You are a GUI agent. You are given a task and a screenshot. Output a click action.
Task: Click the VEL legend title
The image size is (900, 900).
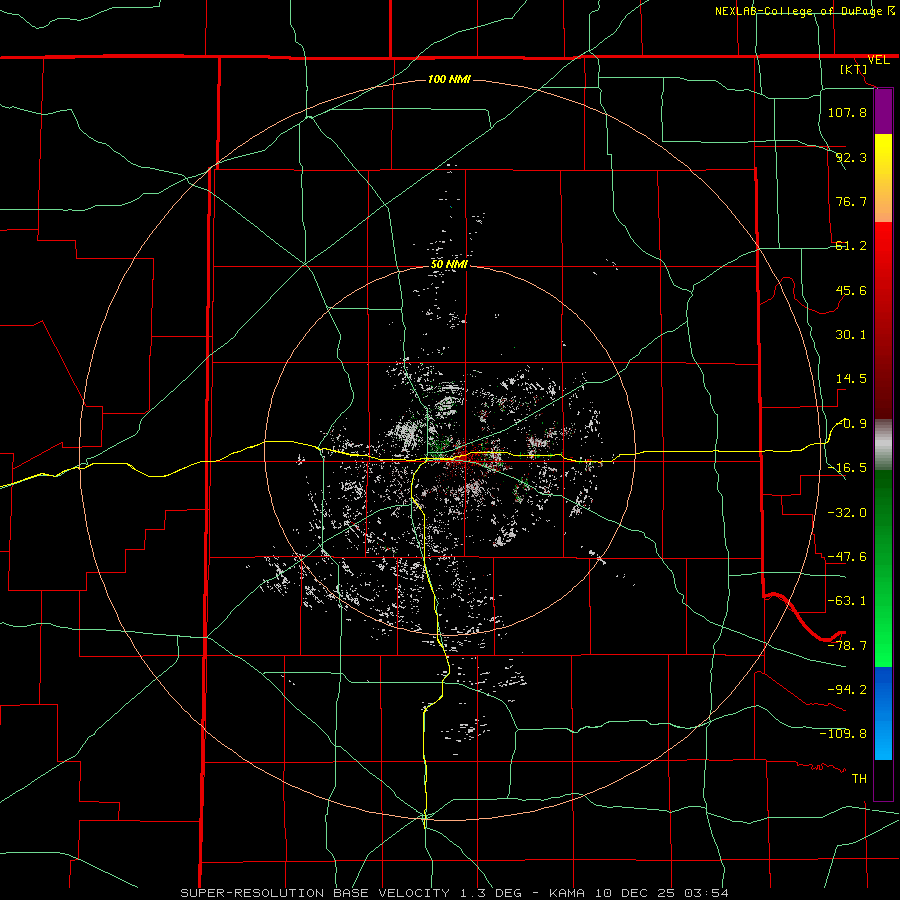pos(878,60)
